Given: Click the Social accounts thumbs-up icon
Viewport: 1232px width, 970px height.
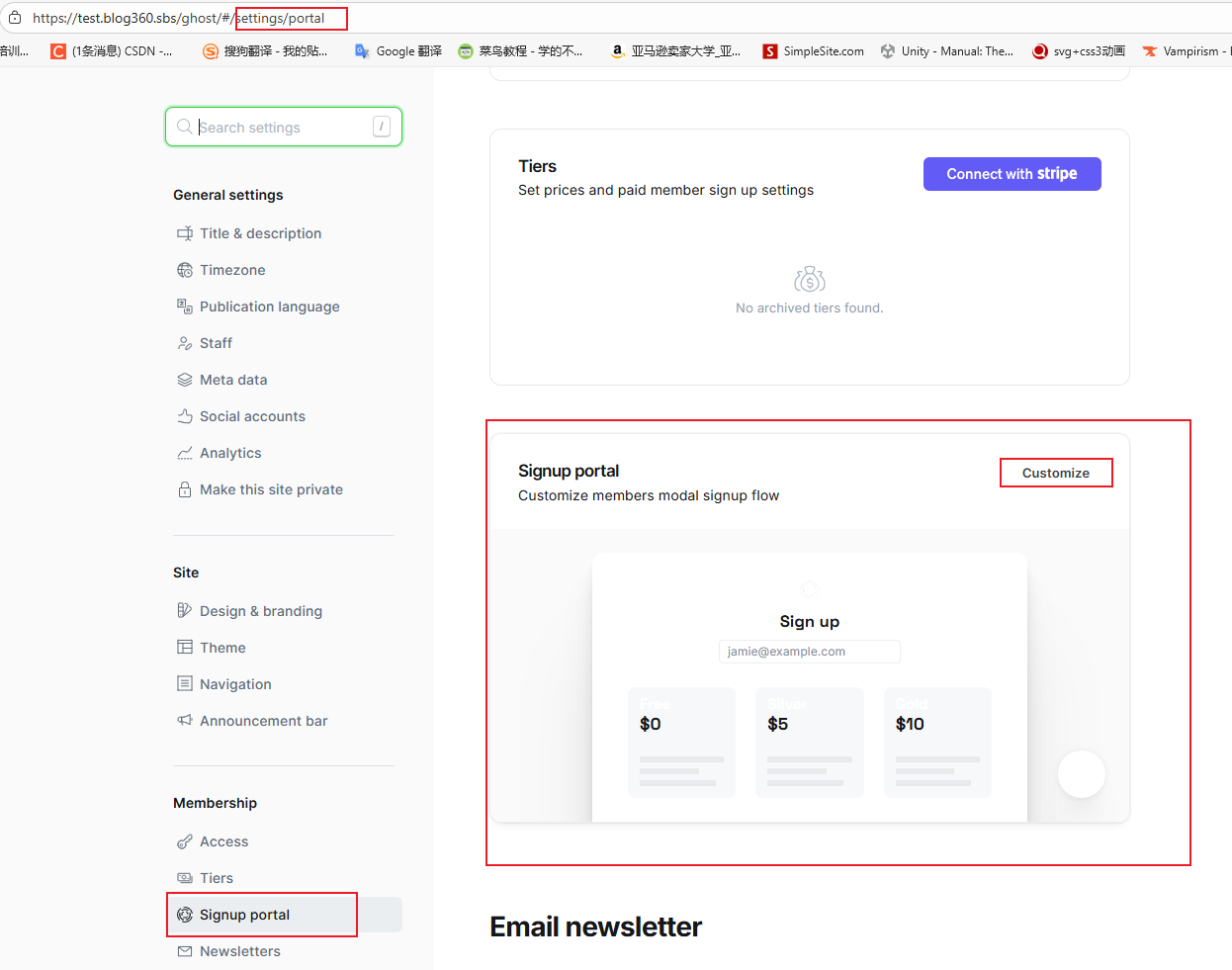Looking at the screenshot, I should click(185, 416).
